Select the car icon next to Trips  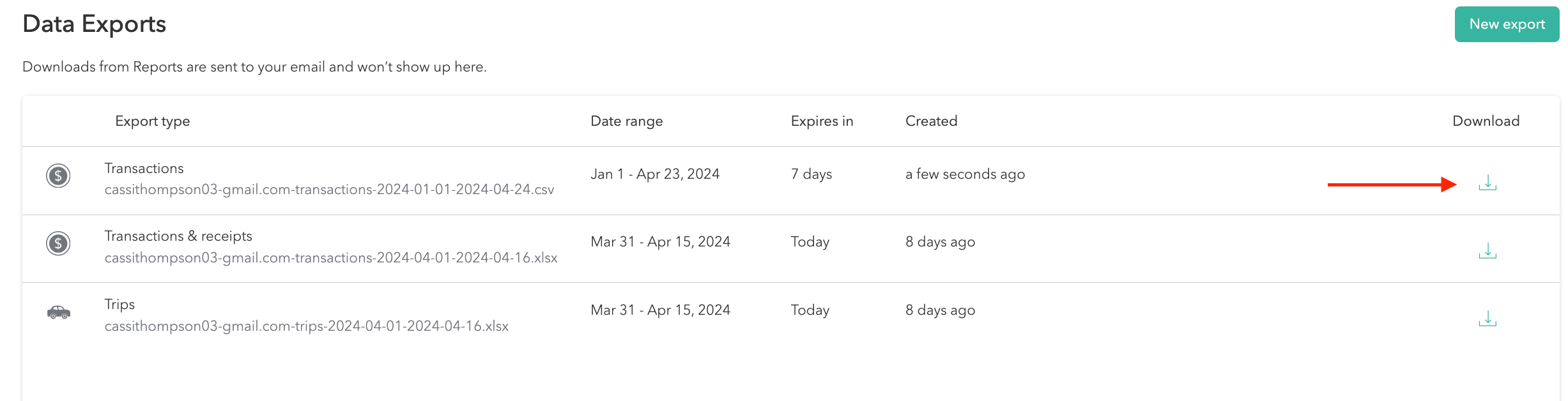pyautogui.click(x=58, y=312)
